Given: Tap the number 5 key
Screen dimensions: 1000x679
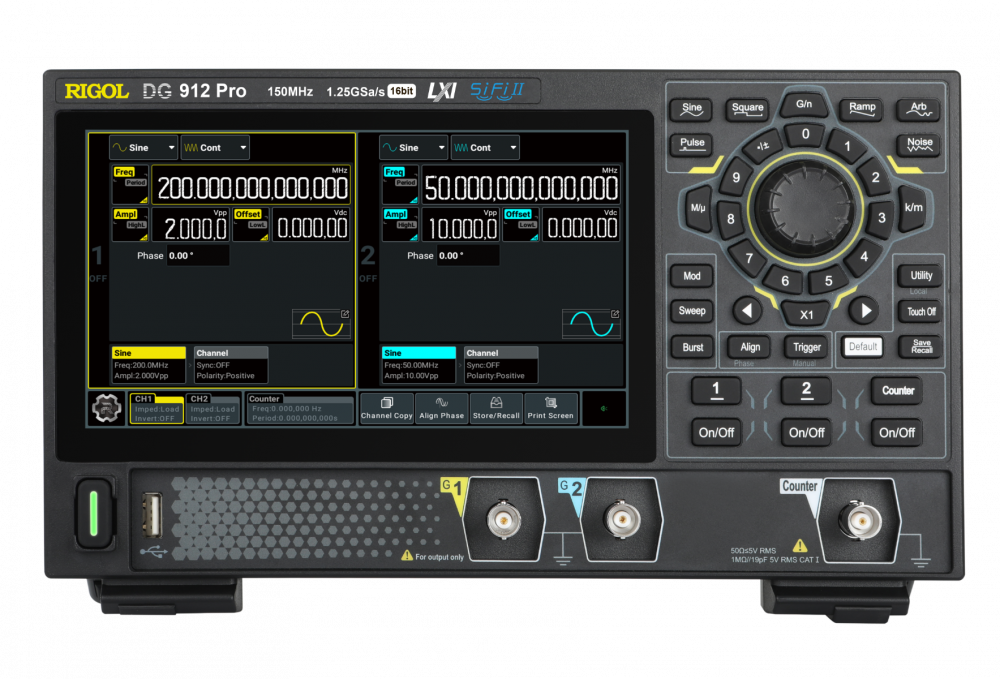Looking at the screenshot, I should coord(828,281).
